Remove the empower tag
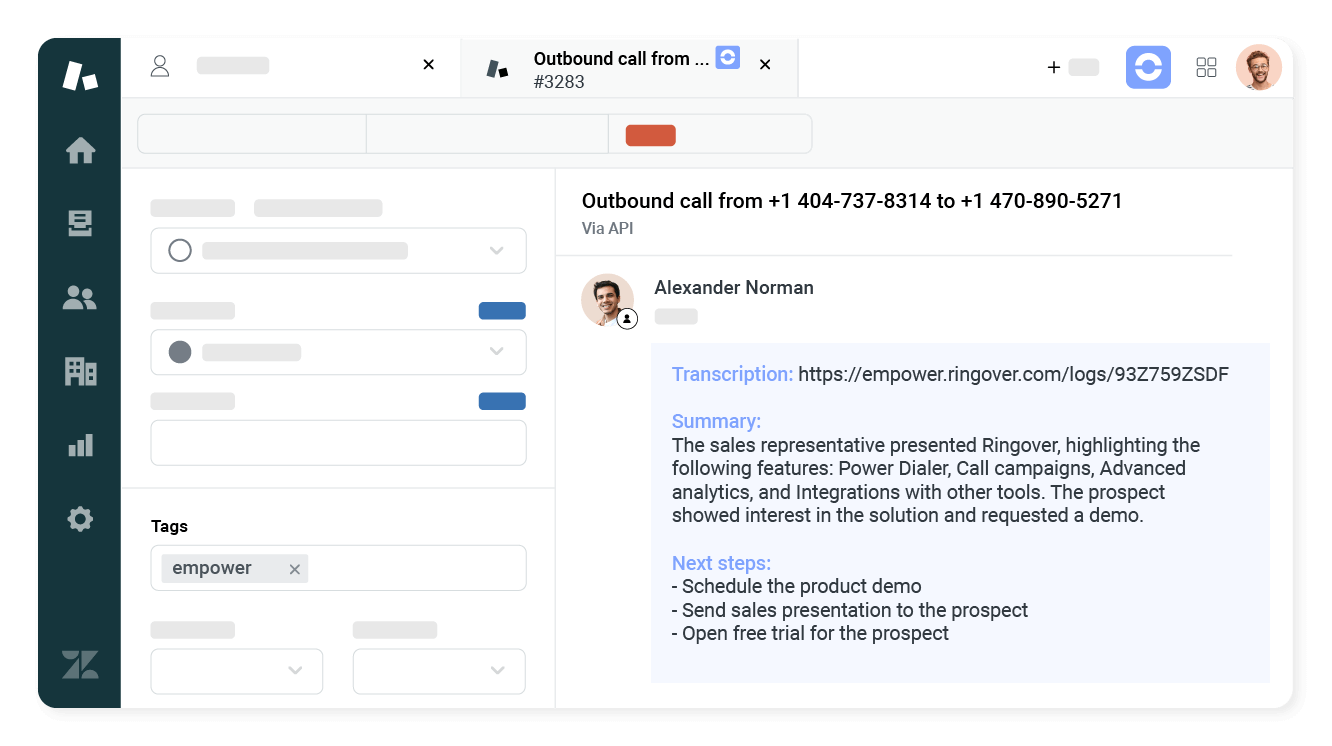The image size is (1332, 746). (x=294, y=568)
